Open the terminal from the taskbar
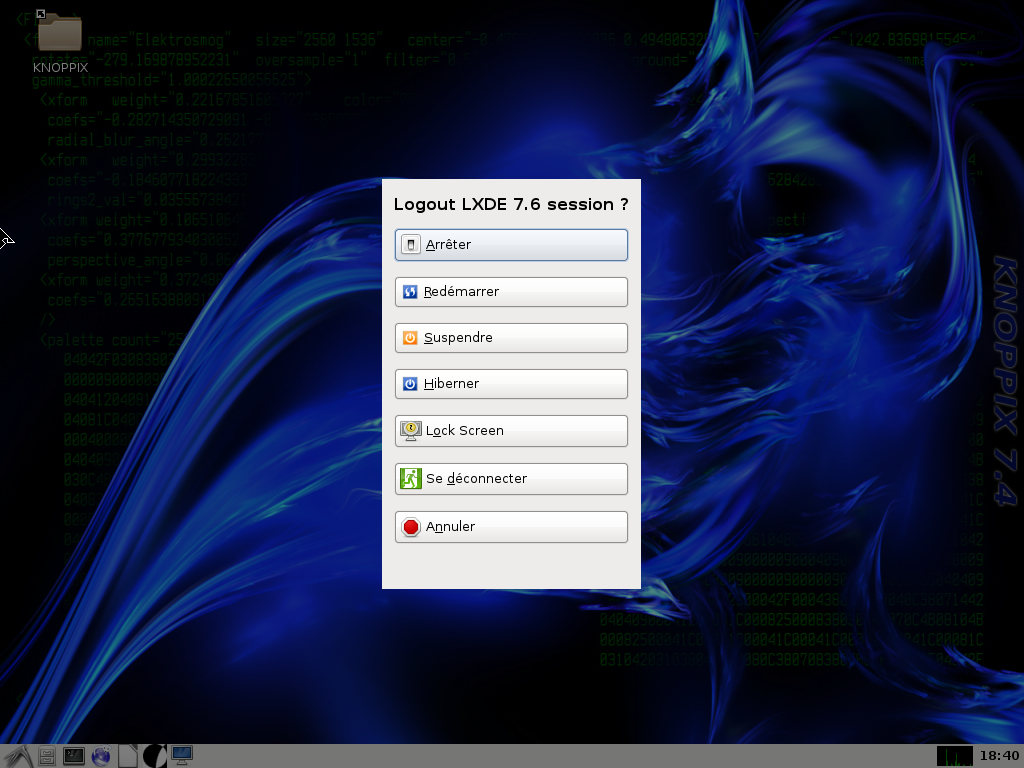The width and height of the screenshot is (1024, 768). pos(74,756)
